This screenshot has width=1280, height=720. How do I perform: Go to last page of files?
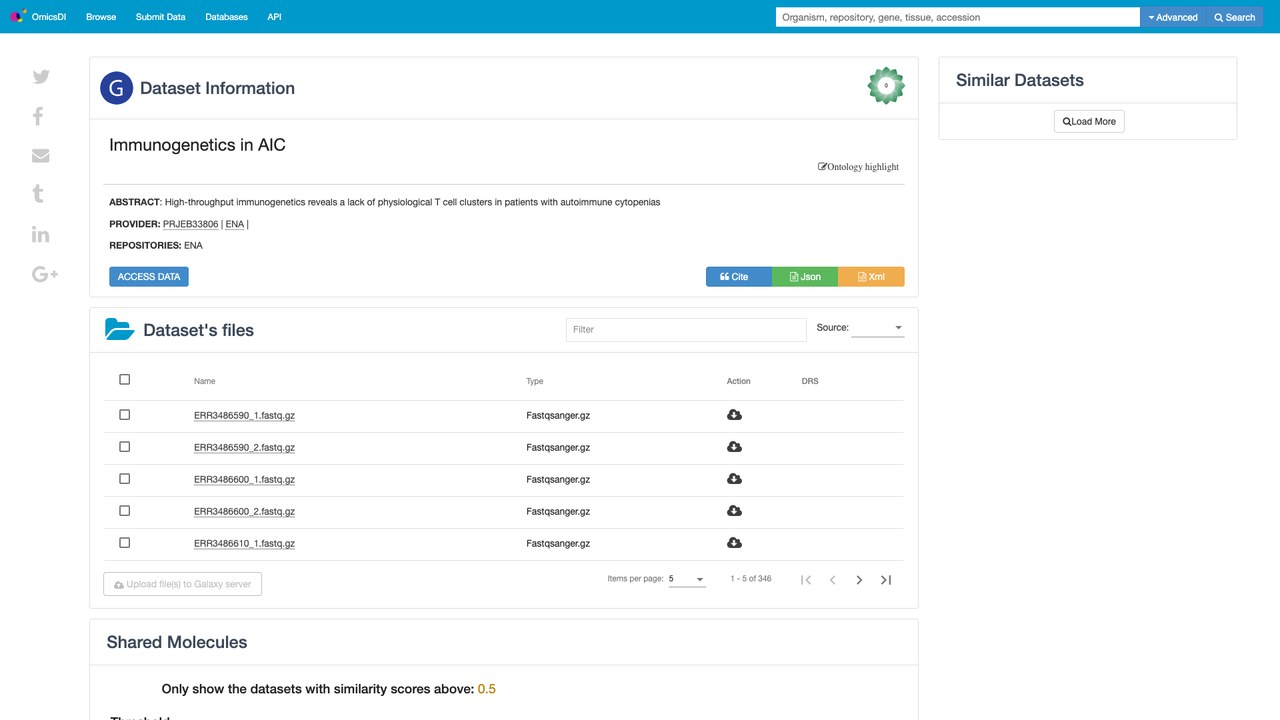886,580
